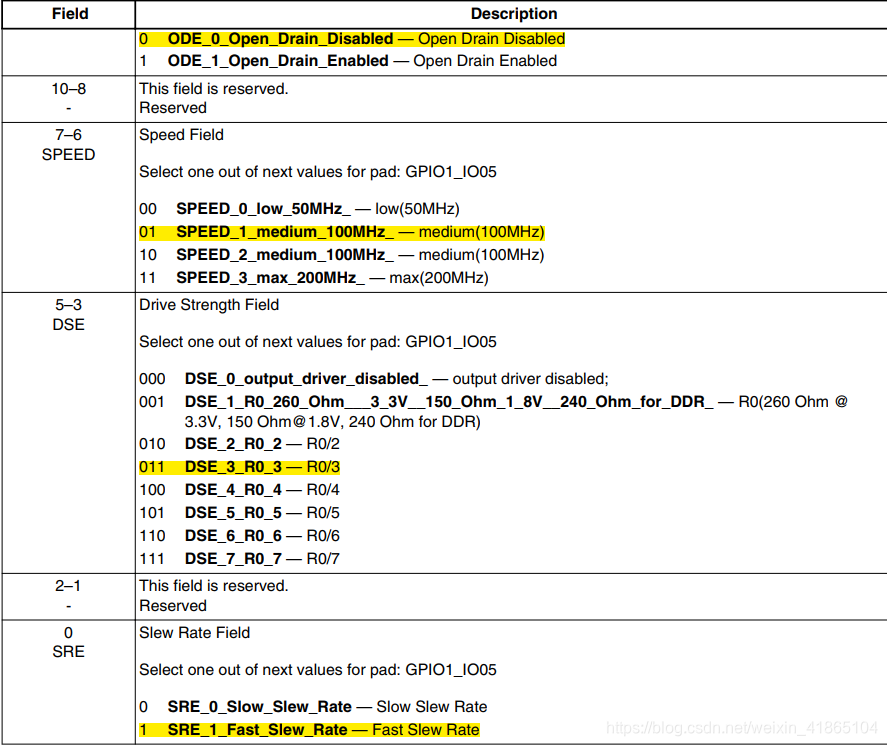Screen dimensions: 887x746
Task: Click 'This field is reserved.' under 2–1
Action: 214,585
